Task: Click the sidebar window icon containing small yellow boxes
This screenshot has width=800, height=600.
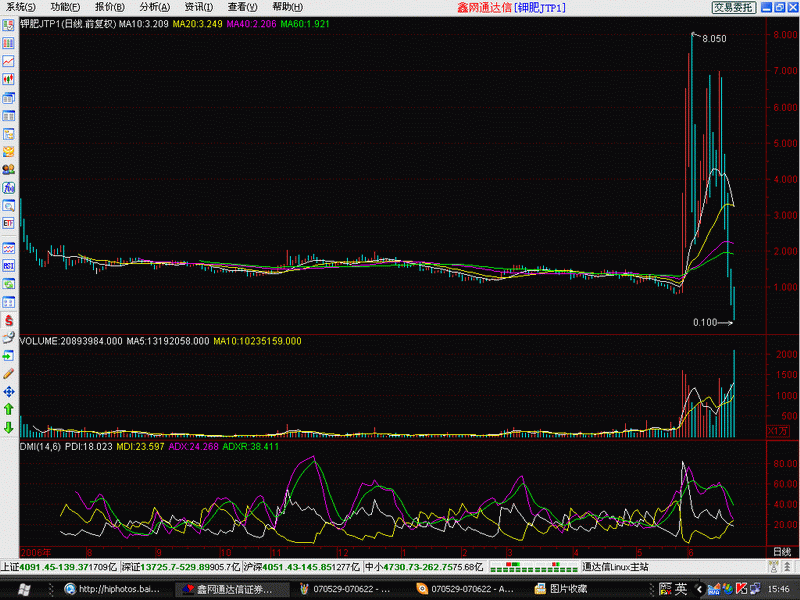Action: [x=8, y=134]
